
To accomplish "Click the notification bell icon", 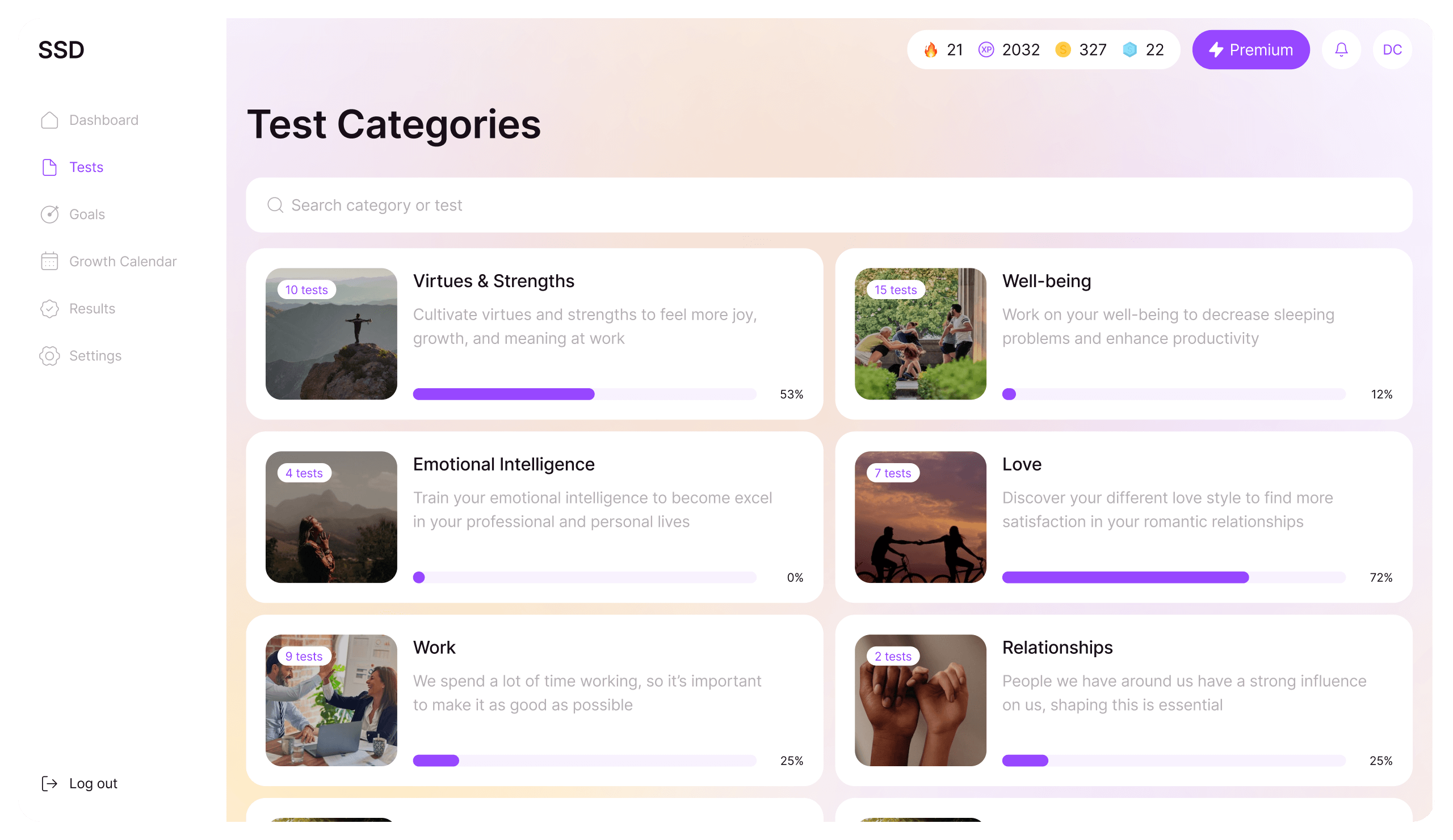I will (x=1341, y=49).
